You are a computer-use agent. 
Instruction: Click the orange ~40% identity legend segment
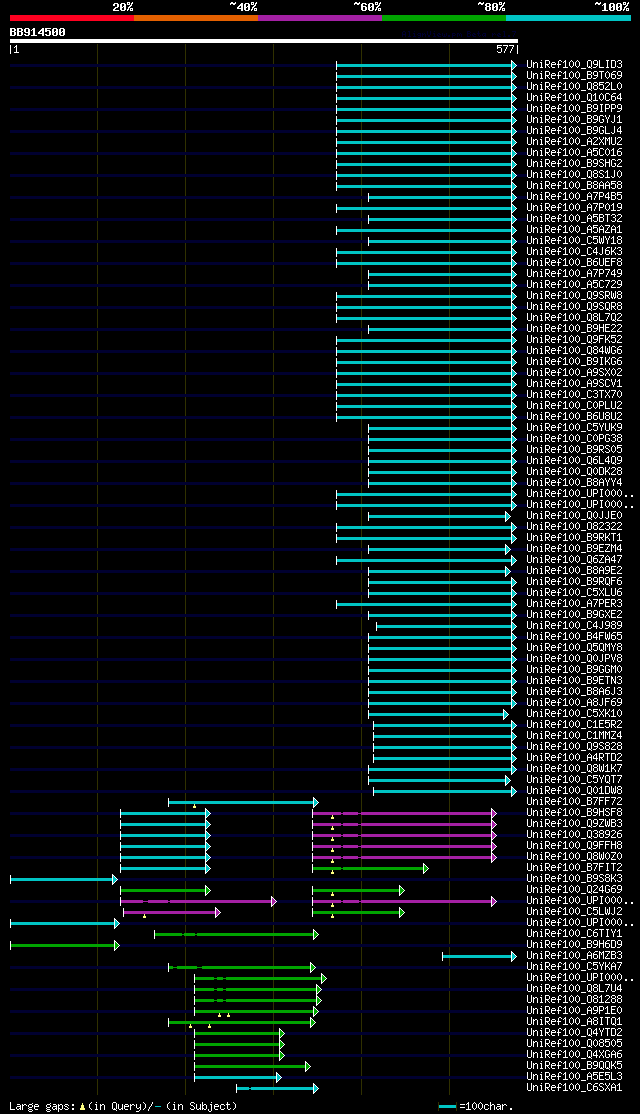[x=196, y=18]
